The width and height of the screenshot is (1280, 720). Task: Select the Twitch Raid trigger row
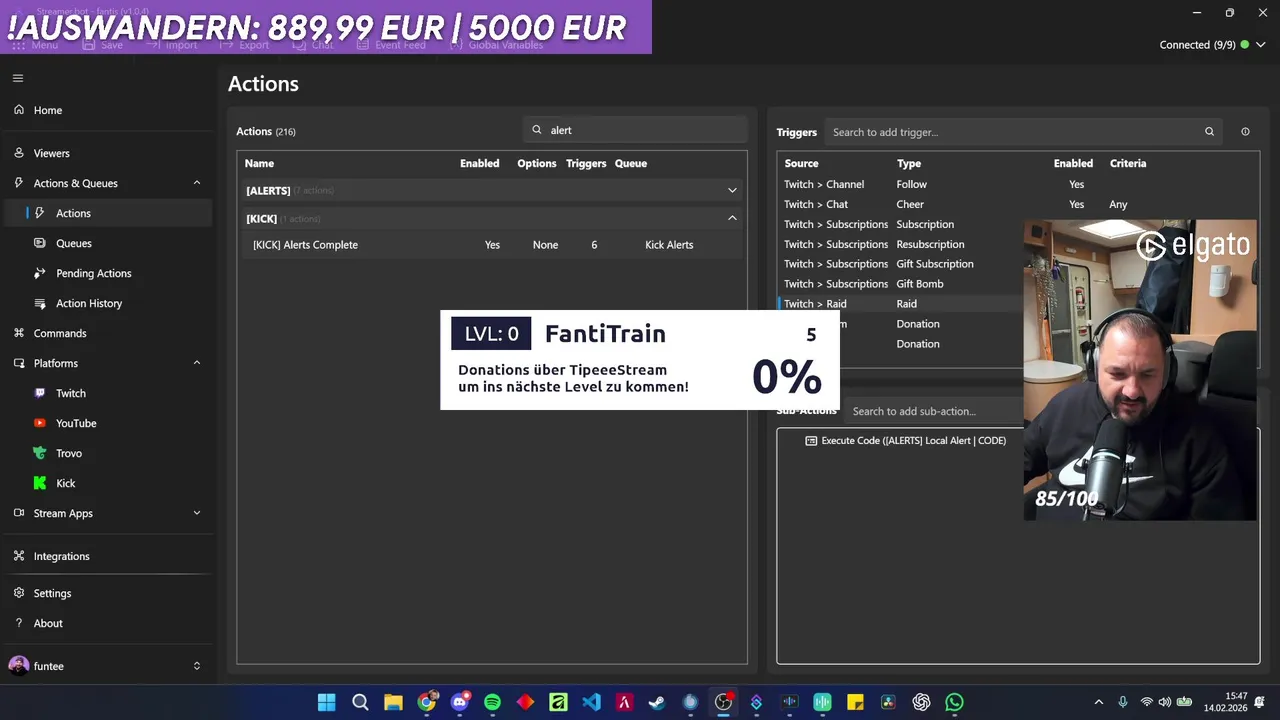click(x=900, y=304)
